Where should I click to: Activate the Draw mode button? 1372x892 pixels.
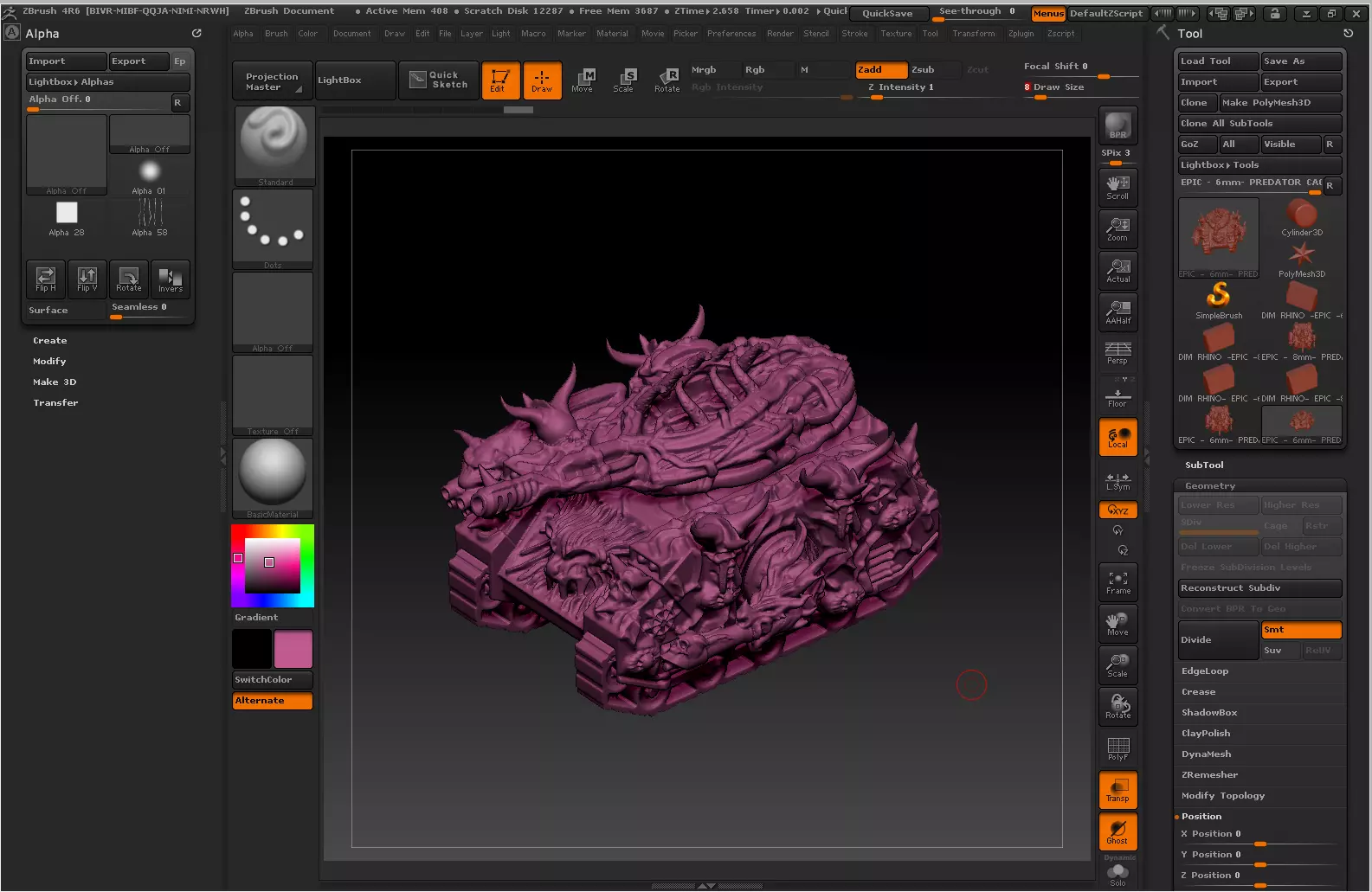[542, 80]
